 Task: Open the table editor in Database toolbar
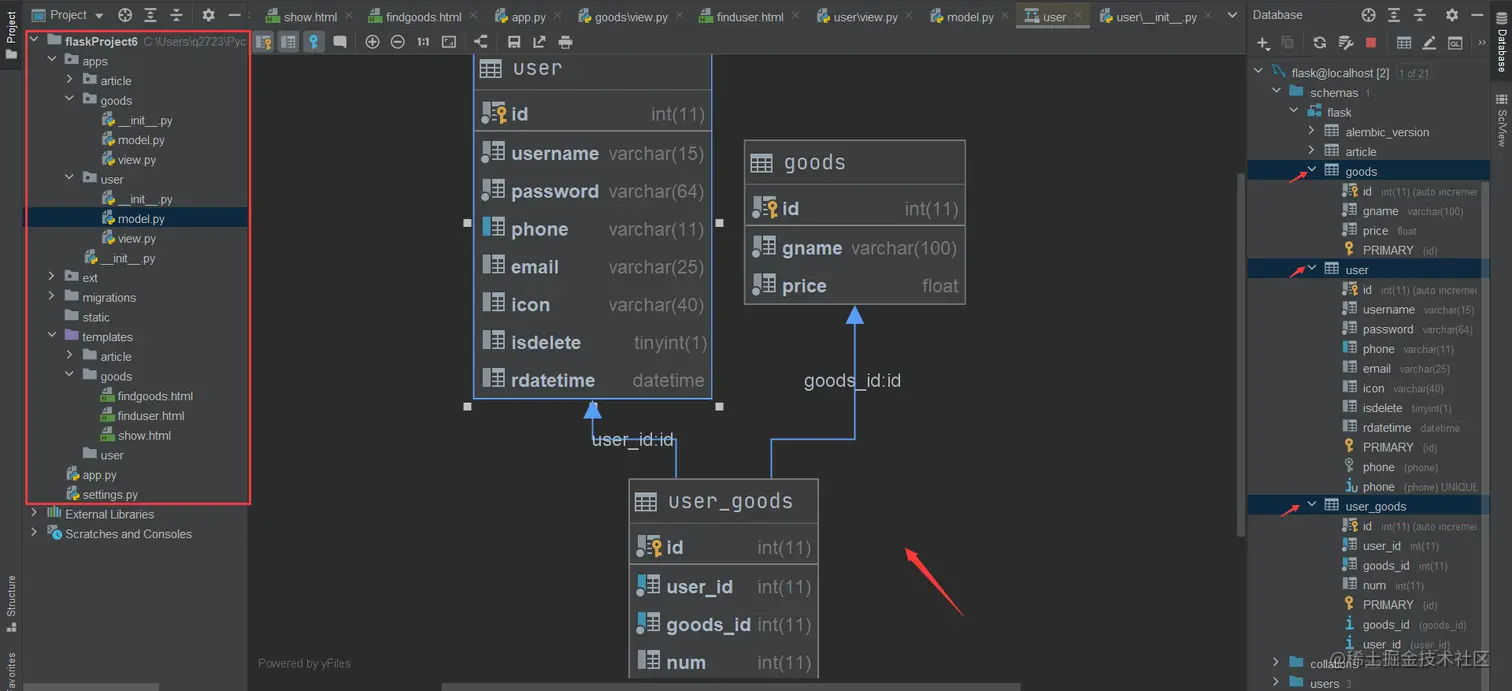(1404, 43)
